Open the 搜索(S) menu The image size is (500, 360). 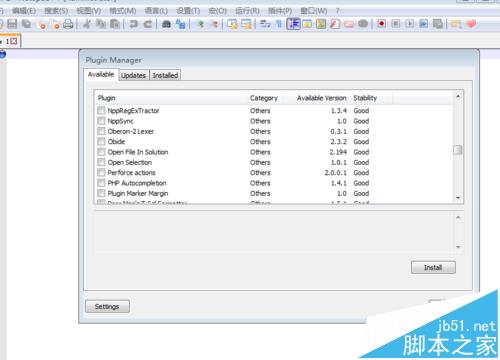pos(56,11)
